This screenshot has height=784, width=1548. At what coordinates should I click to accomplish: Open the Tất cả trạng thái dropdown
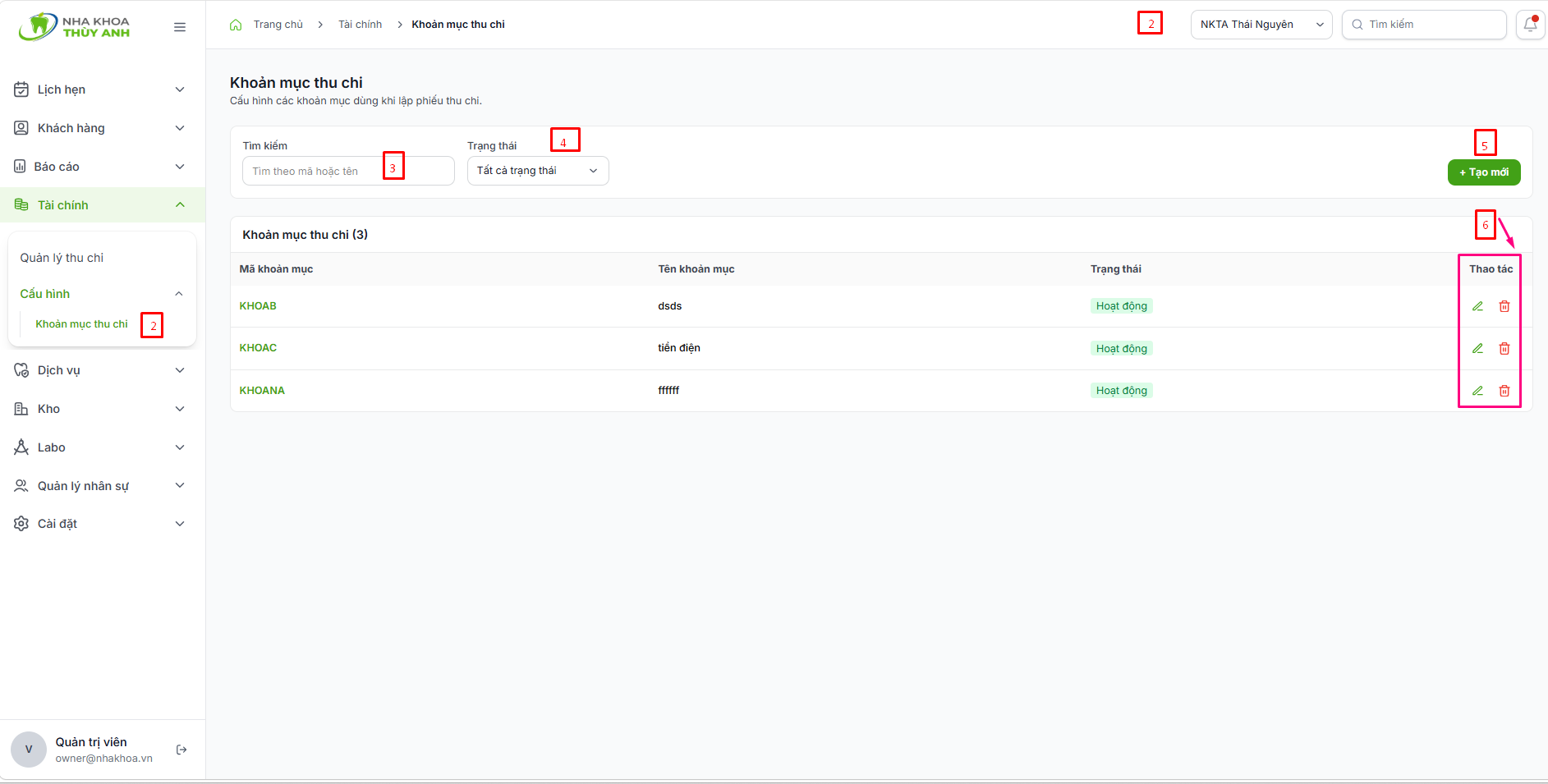click(538, 171)
